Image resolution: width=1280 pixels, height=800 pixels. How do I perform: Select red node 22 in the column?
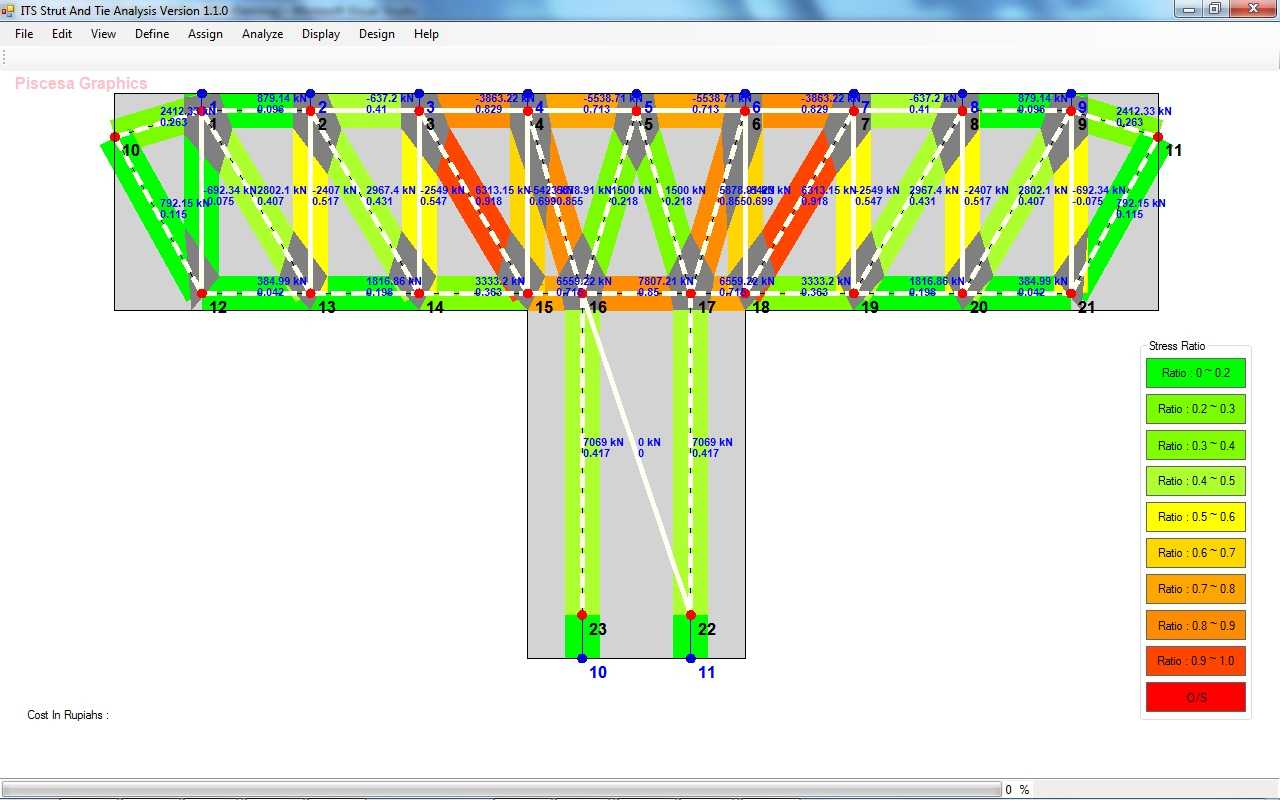[x=691, y=615]
